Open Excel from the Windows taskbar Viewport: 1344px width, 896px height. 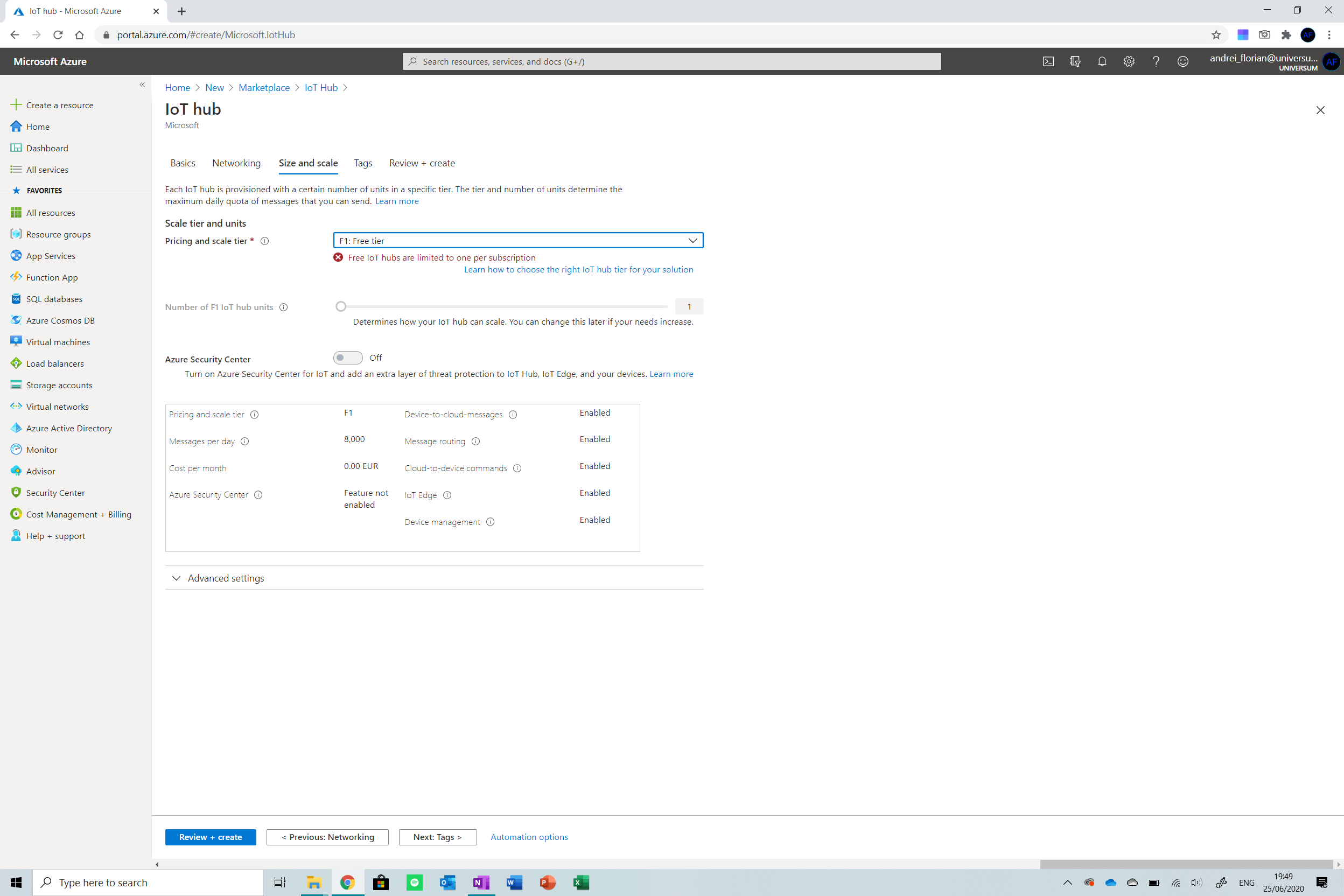pos(580,883)
